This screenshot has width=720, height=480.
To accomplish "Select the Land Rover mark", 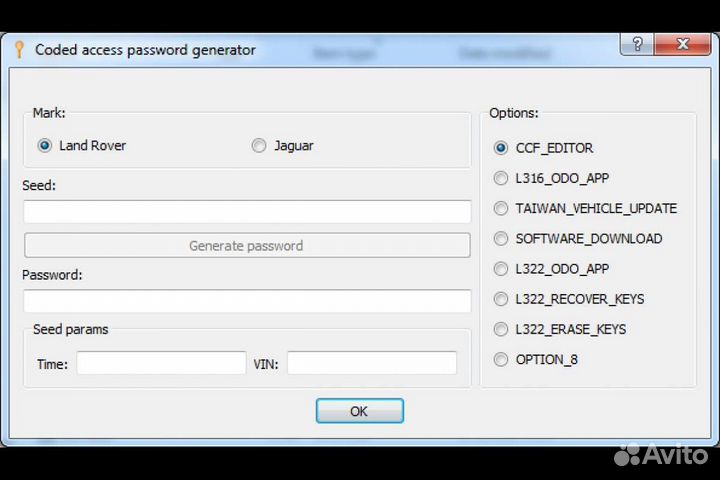I will tap(45, 146).
